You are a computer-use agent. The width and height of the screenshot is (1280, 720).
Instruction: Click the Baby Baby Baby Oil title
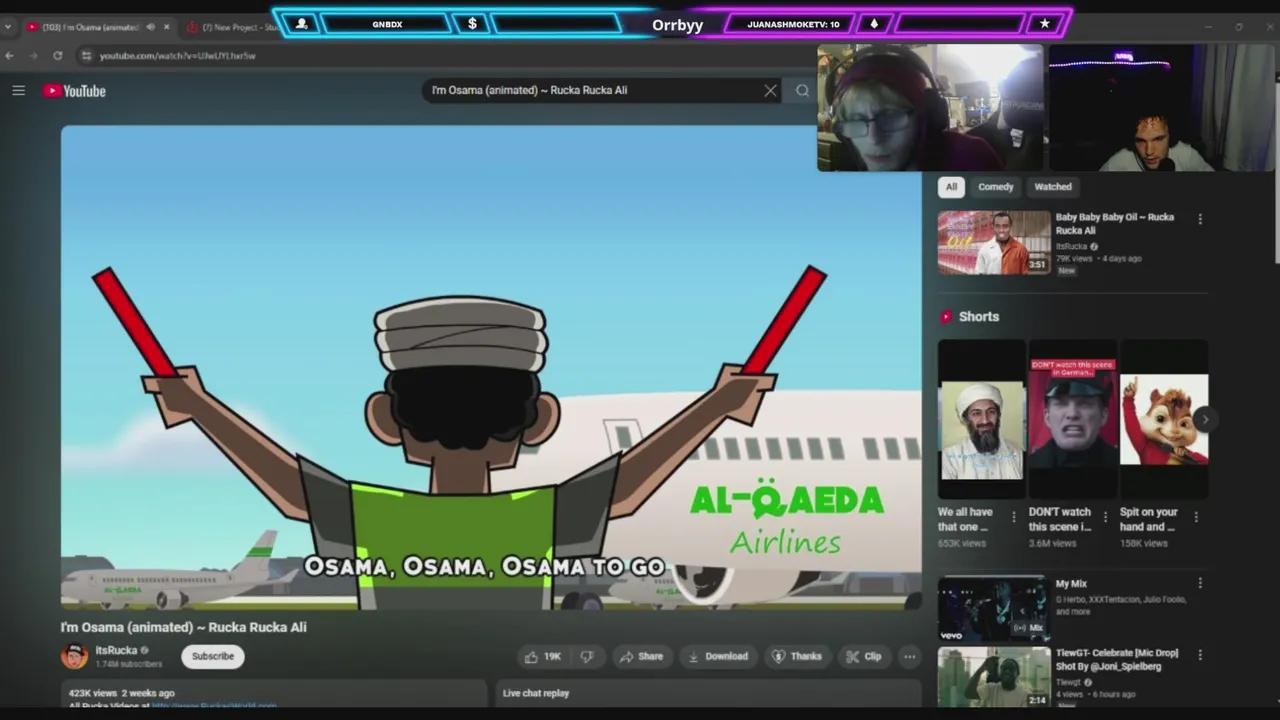click(1115, 223)
